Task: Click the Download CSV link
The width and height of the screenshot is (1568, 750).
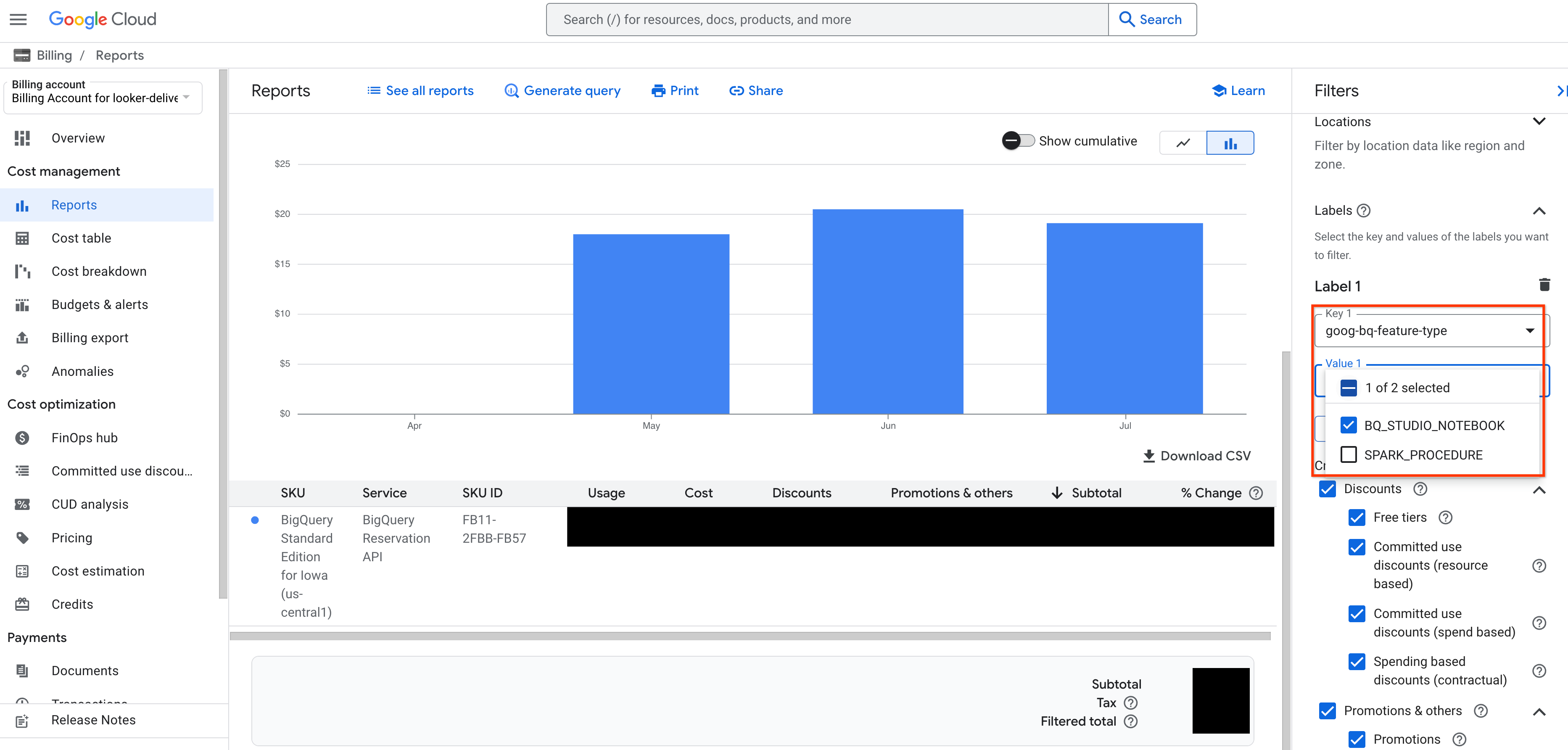Action: (x=1196, y=455)
